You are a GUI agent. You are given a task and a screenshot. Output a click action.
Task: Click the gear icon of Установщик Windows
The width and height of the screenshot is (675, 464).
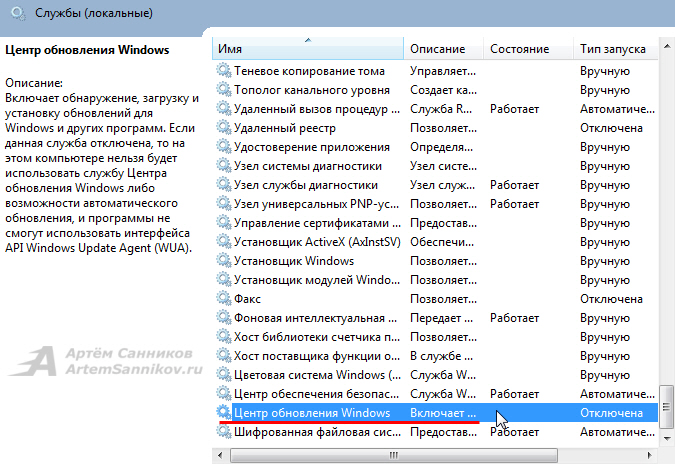(x=223, y=260)
